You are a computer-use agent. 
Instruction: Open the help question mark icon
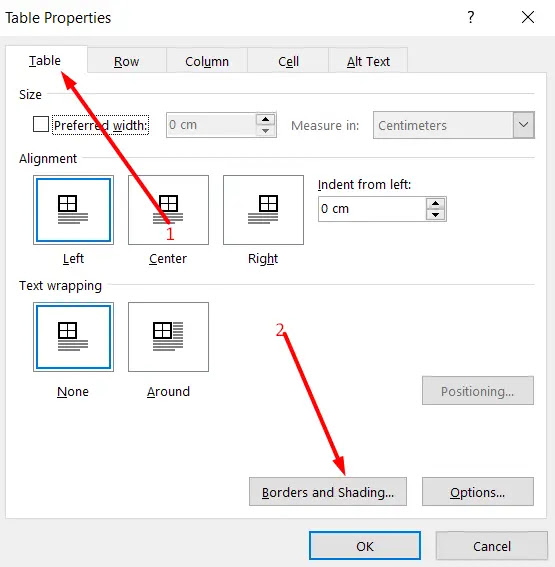tap(470, 17)
